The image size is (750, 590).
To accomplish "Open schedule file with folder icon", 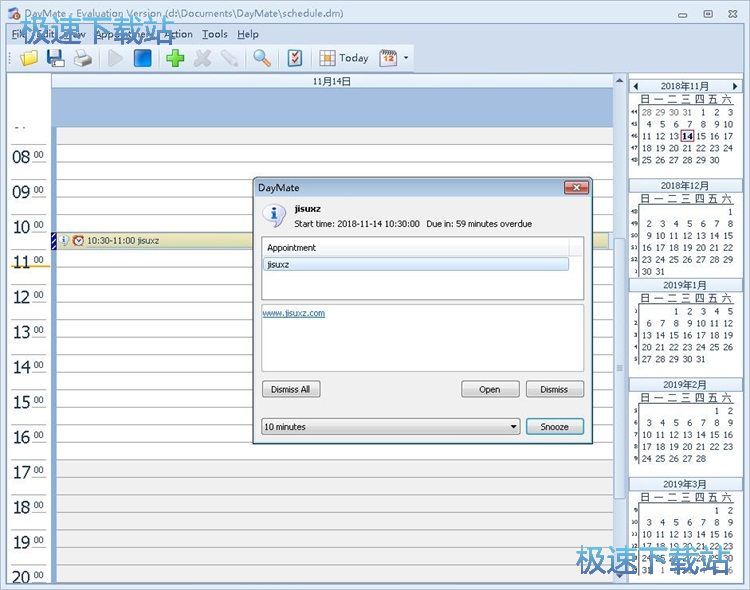I will tap(29, 58).
